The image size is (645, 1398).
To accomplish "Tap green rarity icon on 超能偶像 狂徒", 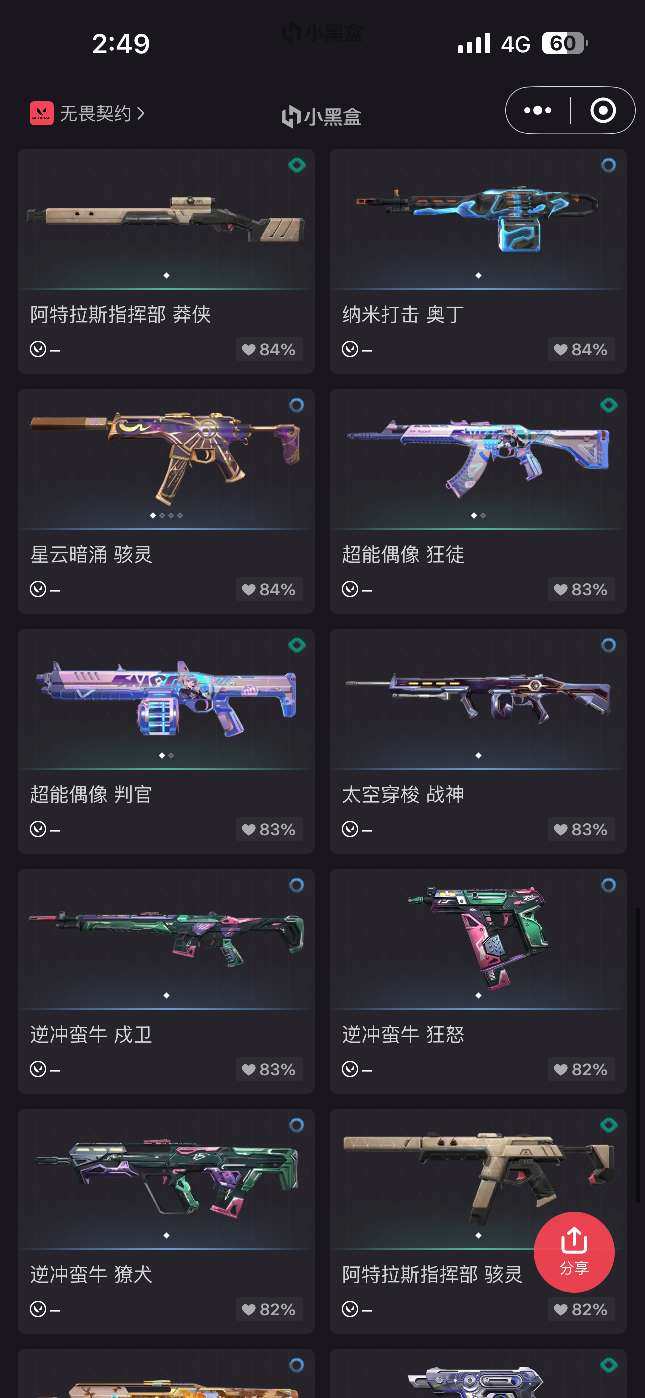I will point(608,405).
